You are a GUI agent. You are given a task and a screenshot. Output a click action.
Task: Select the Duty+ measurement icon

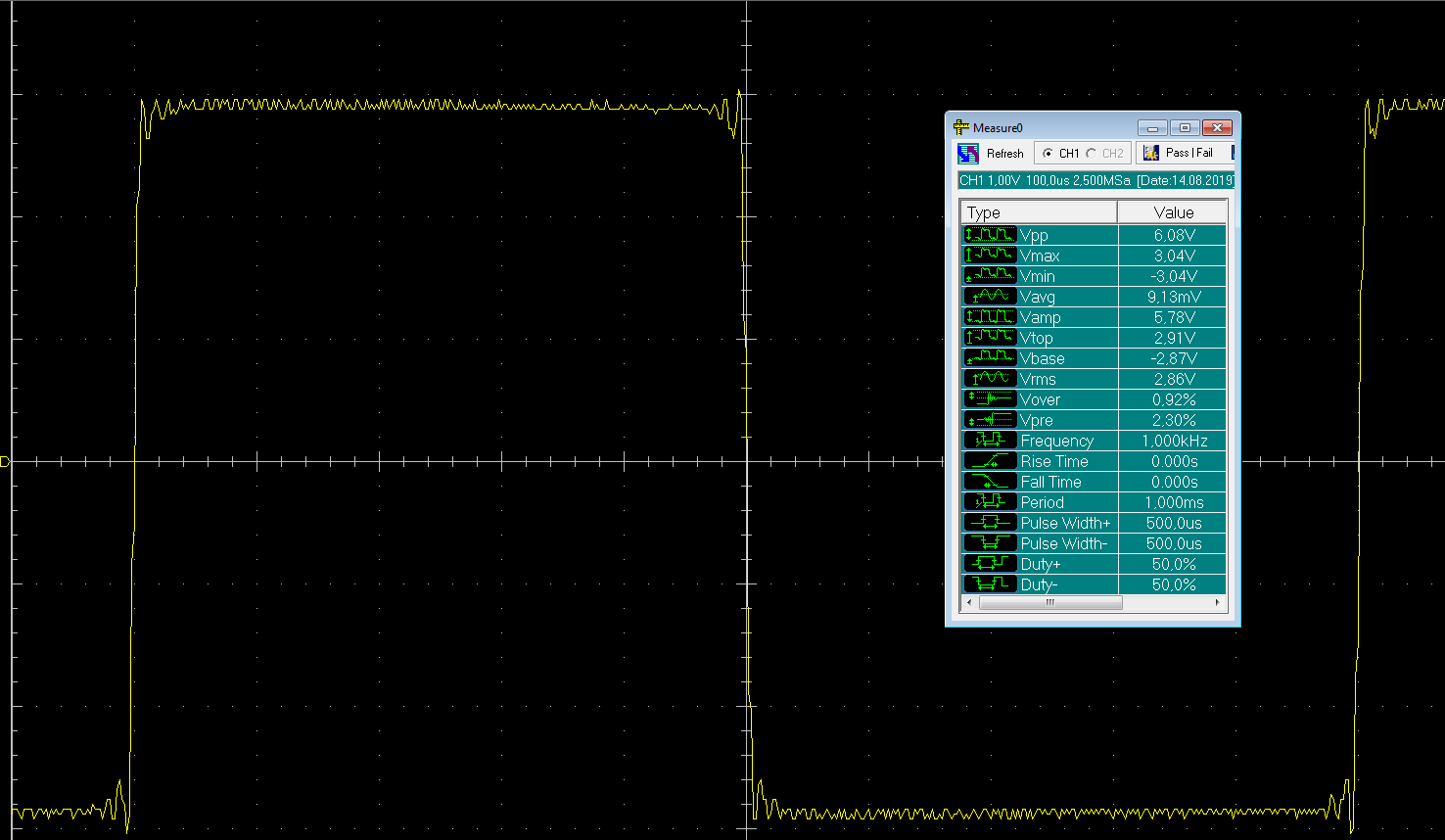[x=990, y=564]
